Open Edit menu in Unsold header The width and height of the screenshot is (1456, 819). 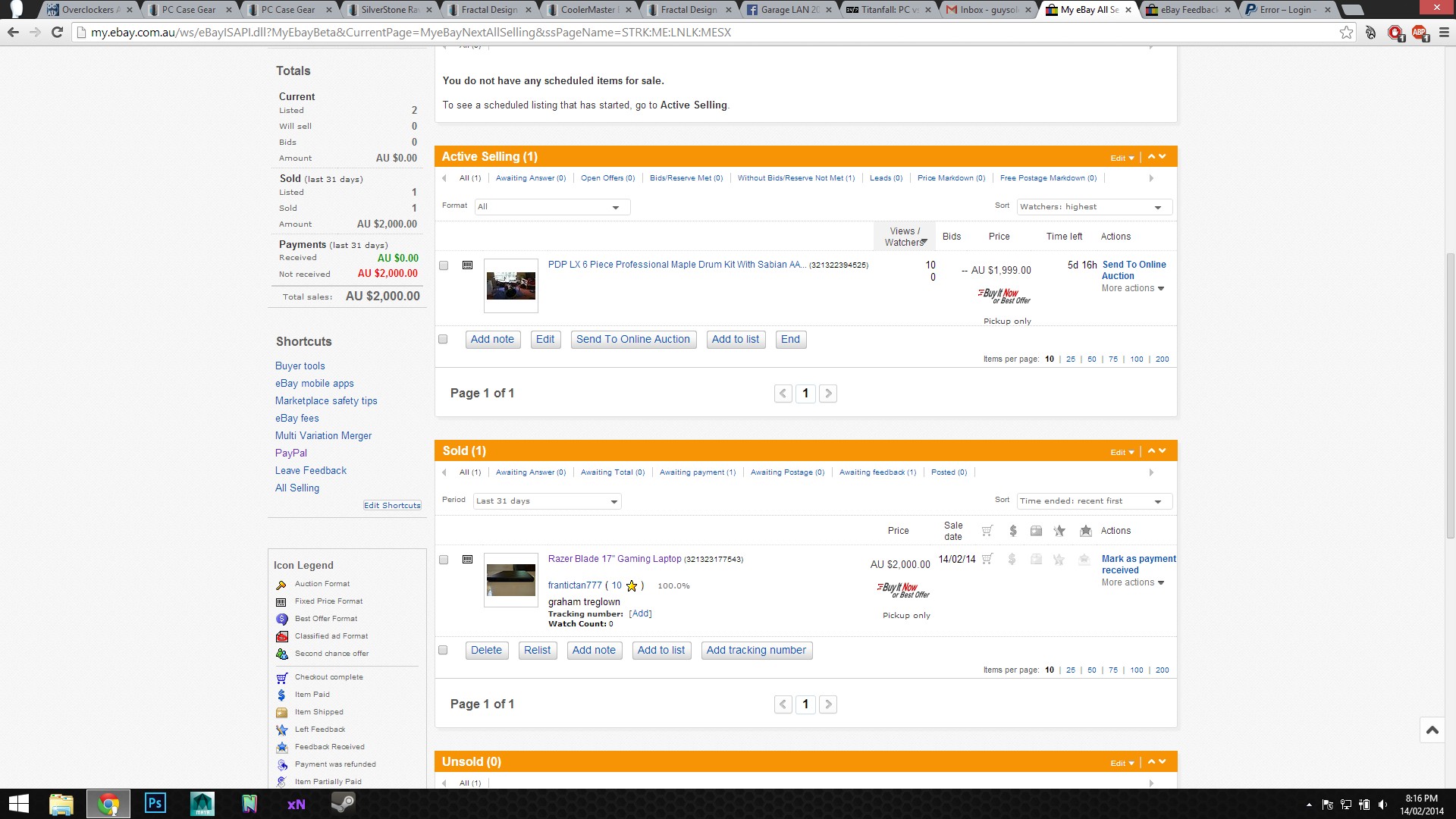pyautogui.click(x=1122, y=763)
